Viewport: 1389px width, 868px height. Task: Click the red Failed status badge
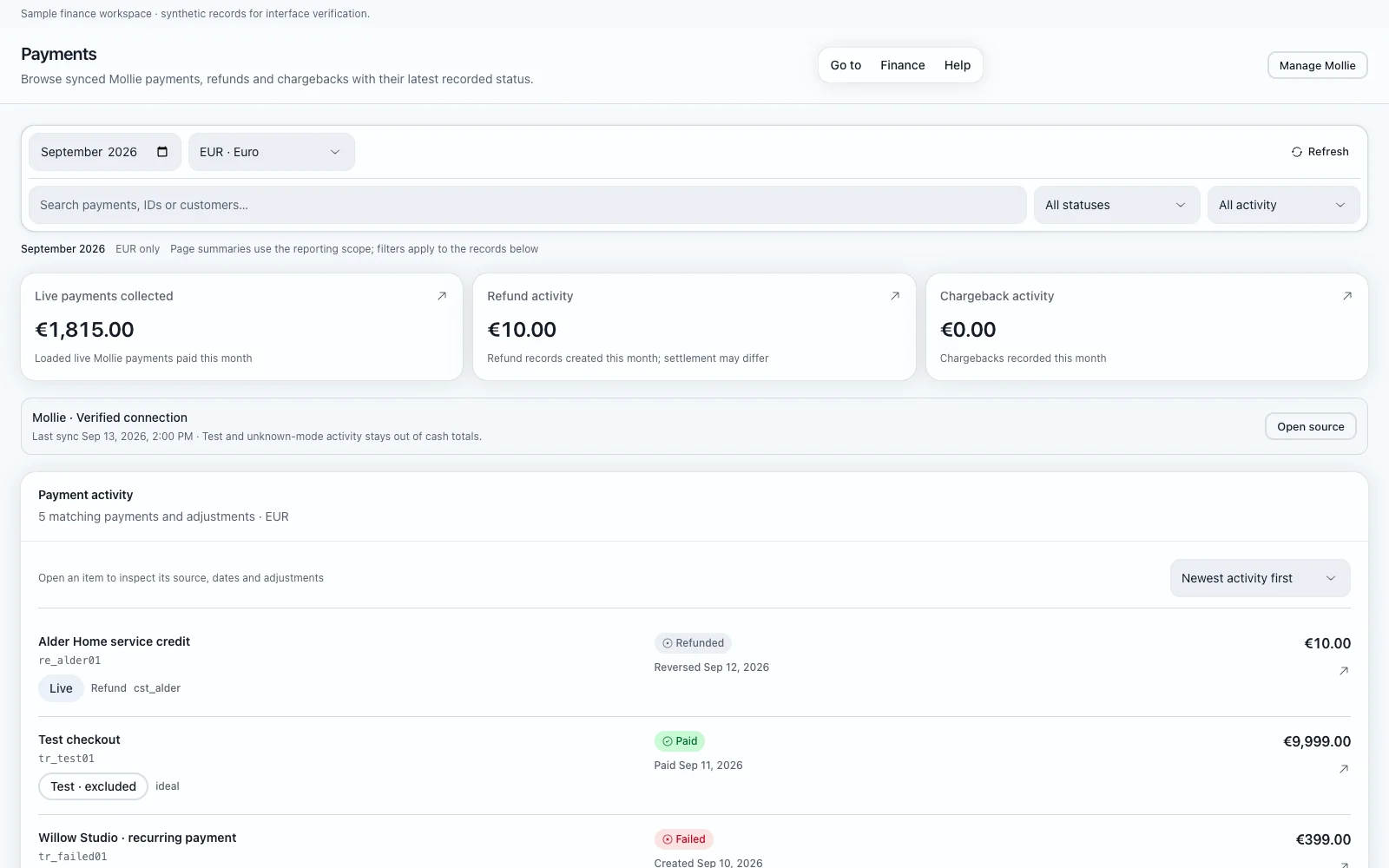684,839
